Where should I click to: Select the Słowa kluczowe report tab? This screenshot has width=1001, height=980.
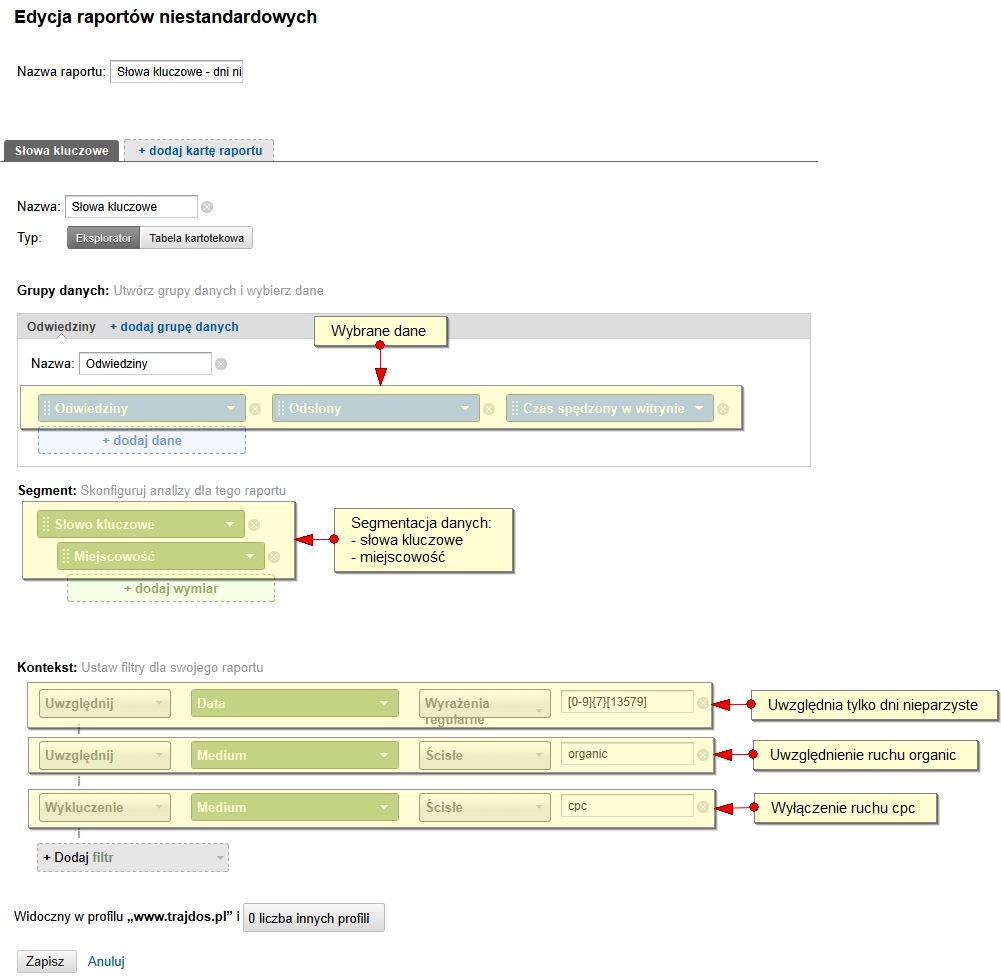click(x=62, y=151)
